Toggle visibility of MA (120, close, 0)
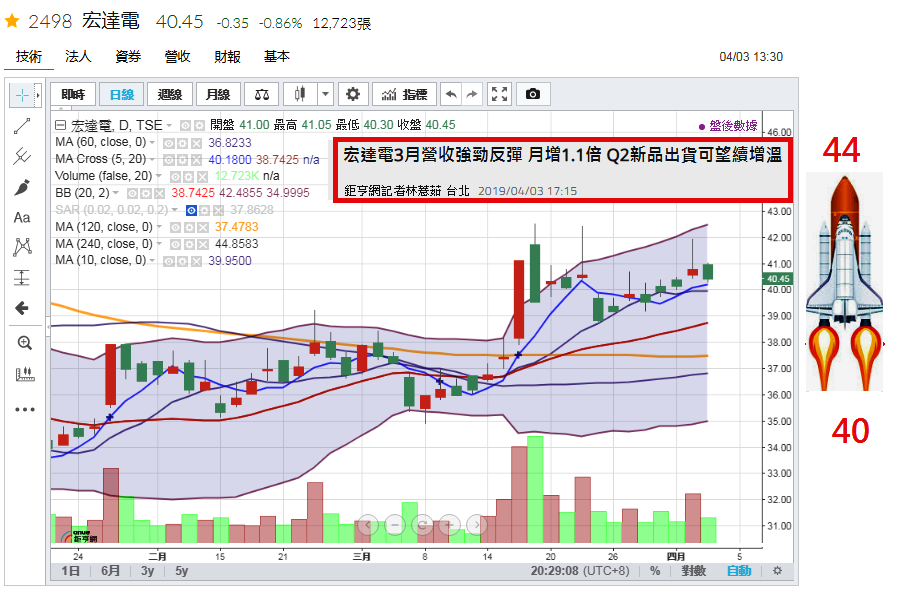Viewport: 901px width, 600px height. 176,228
